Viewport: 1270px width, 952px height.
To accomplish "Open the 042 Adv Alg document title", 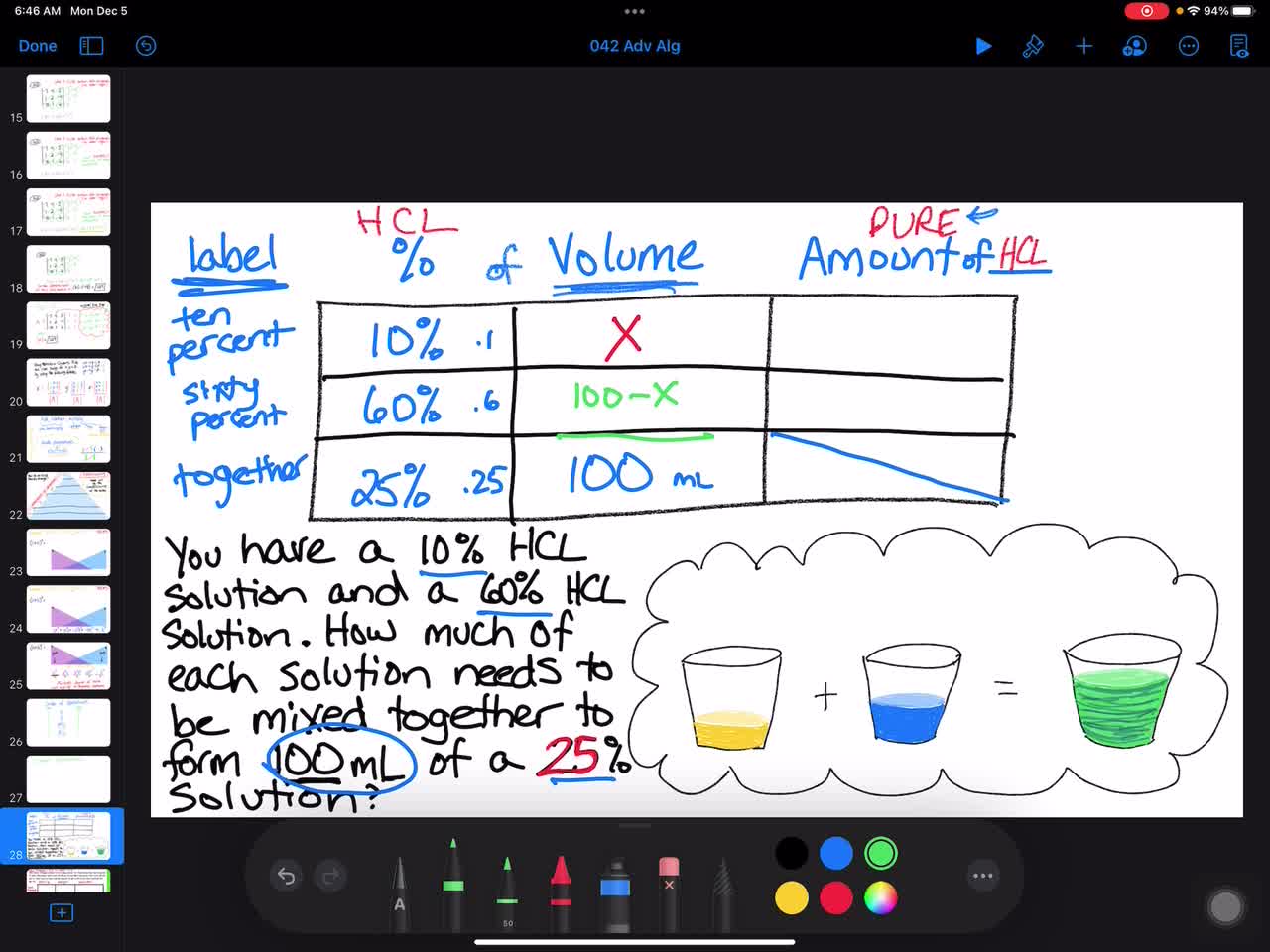I will coord(635,46).
